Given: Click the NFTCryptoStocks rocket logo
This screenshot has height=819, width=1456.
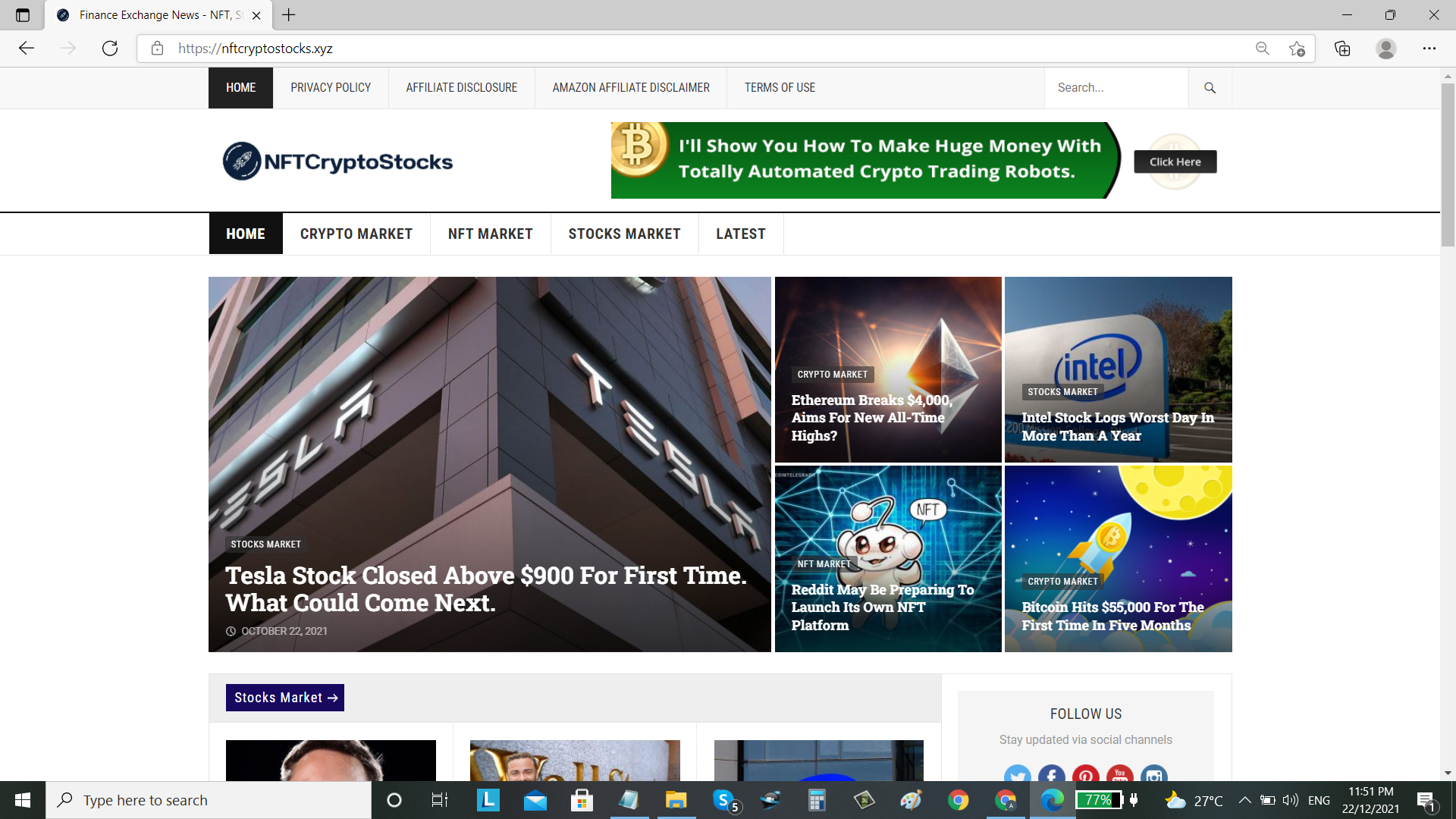Looking at the screenshot, I should (x=241, y=160).
